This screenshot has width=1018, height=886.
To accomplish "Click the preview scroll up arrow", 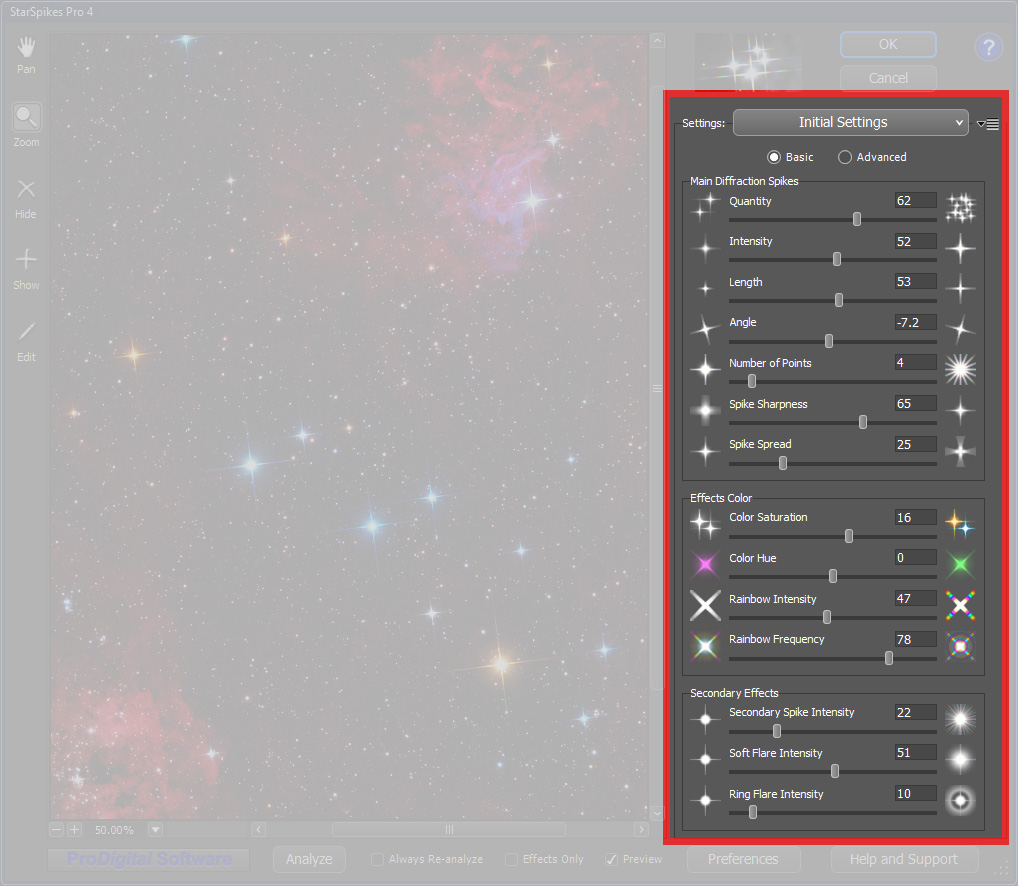I will [x=657, y=42].
